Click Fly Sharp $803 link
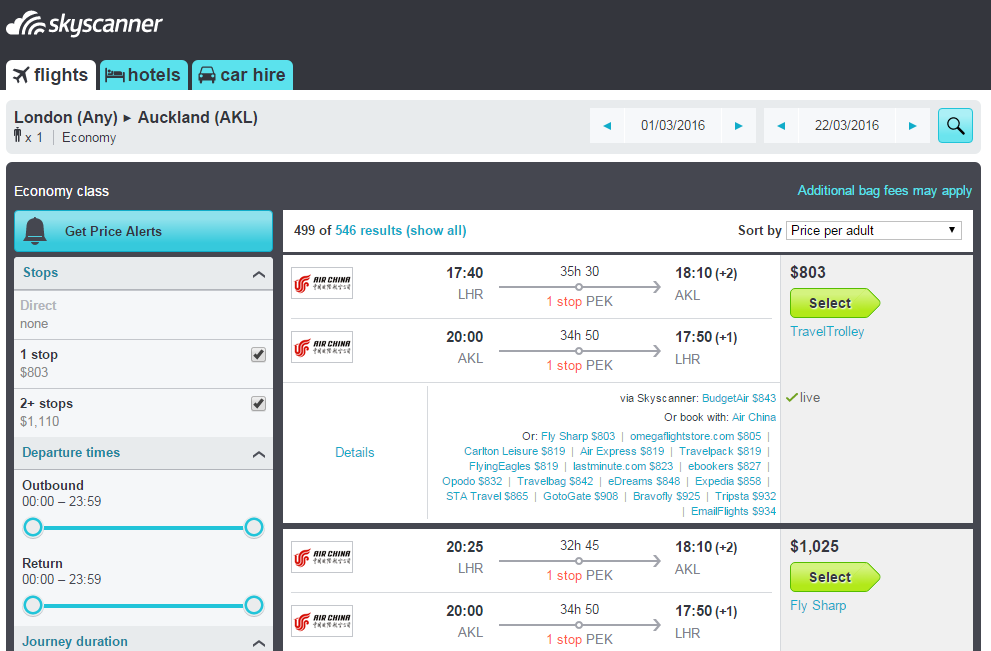This screenshot has height=651, width=991. [x=578, y=436]
